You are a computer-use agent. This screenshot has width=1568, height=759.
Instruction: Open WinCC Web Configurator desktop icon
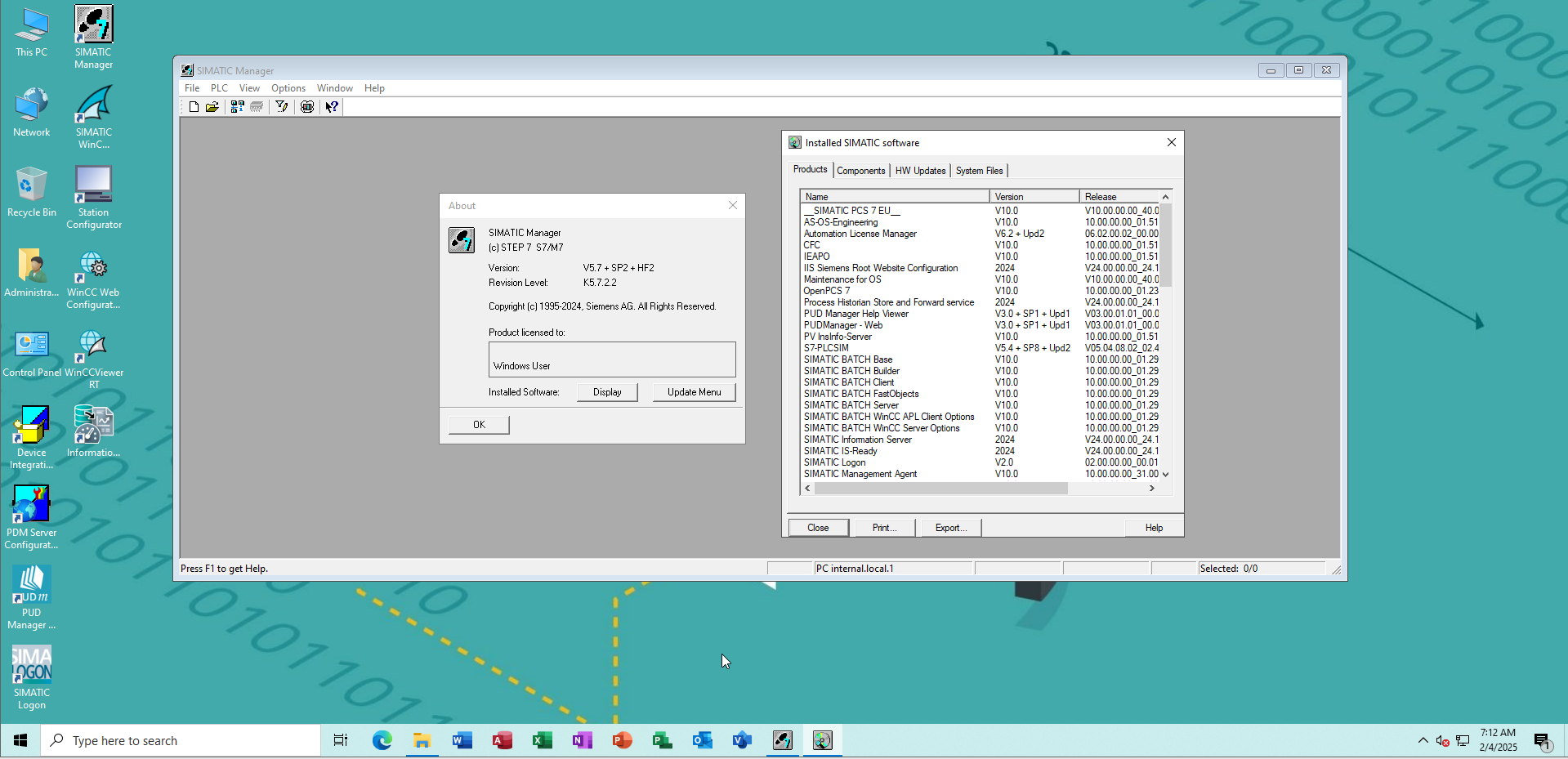(x=94, y=277)
